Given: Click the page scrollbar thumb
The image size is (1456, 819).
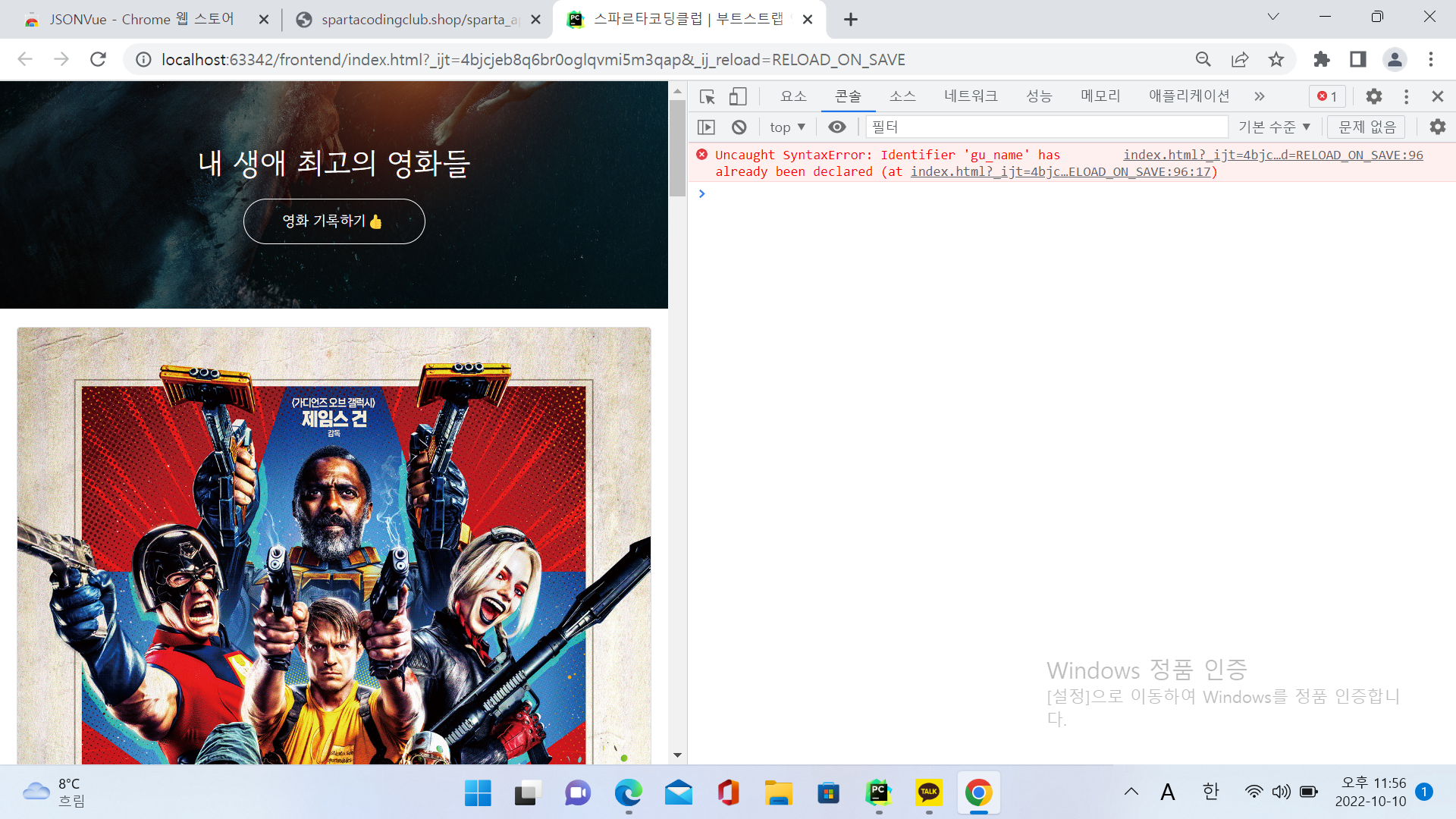Looking at the screenshot, I should click(677, 149).
